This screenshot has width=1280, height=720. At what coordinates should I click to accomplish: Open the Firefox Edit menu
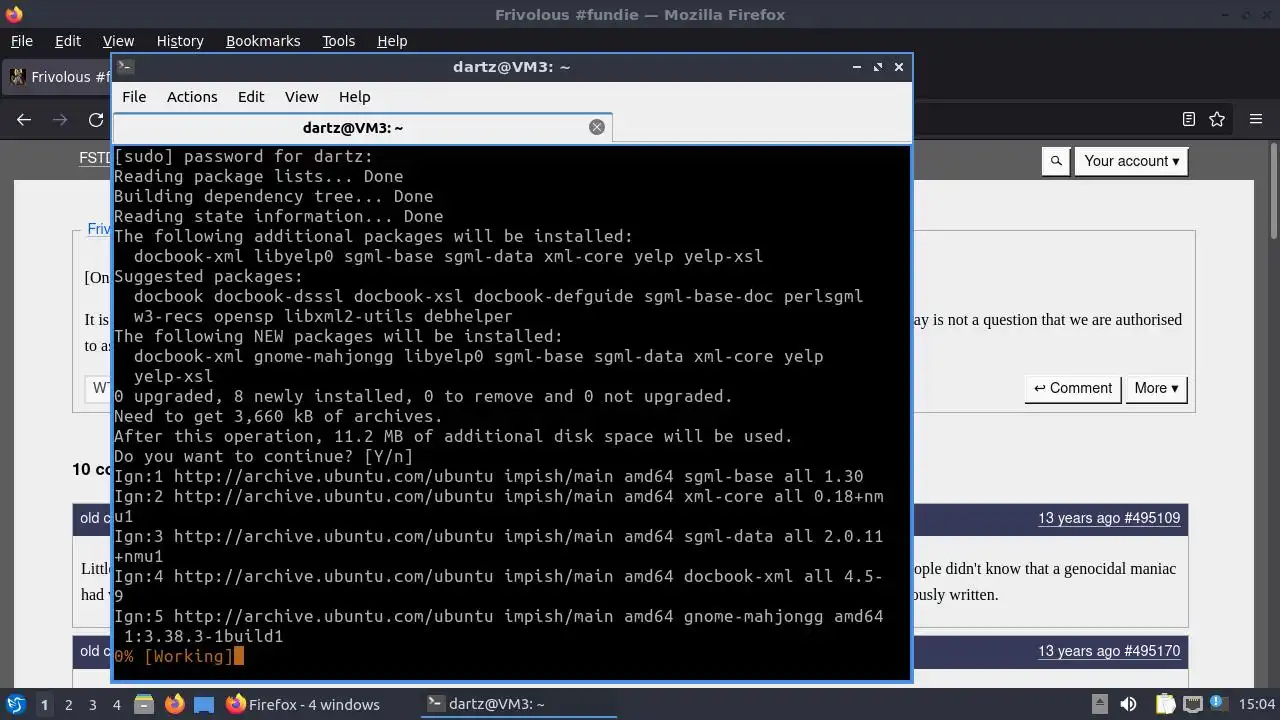click(68, 41)
